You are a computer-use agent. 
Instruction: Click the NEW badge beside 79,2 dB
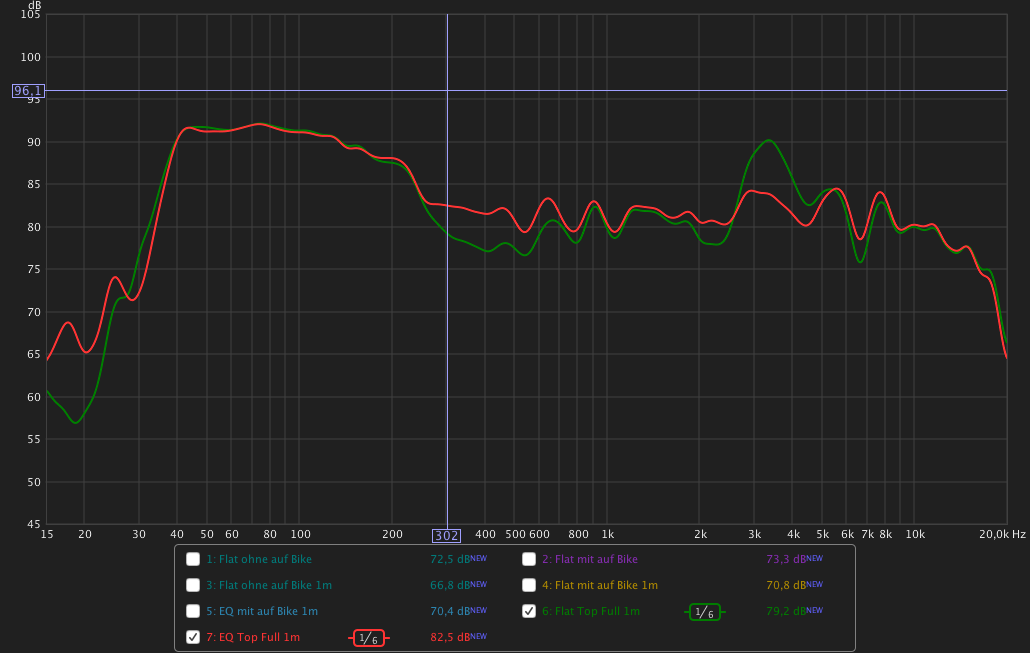pyautogui.click(x=815, y=610)
